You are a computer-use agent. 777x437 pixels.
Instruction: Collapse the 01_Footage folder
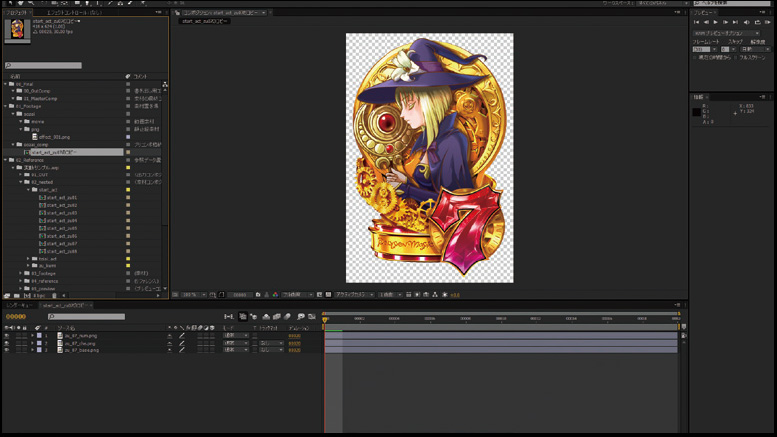[5, 106]
